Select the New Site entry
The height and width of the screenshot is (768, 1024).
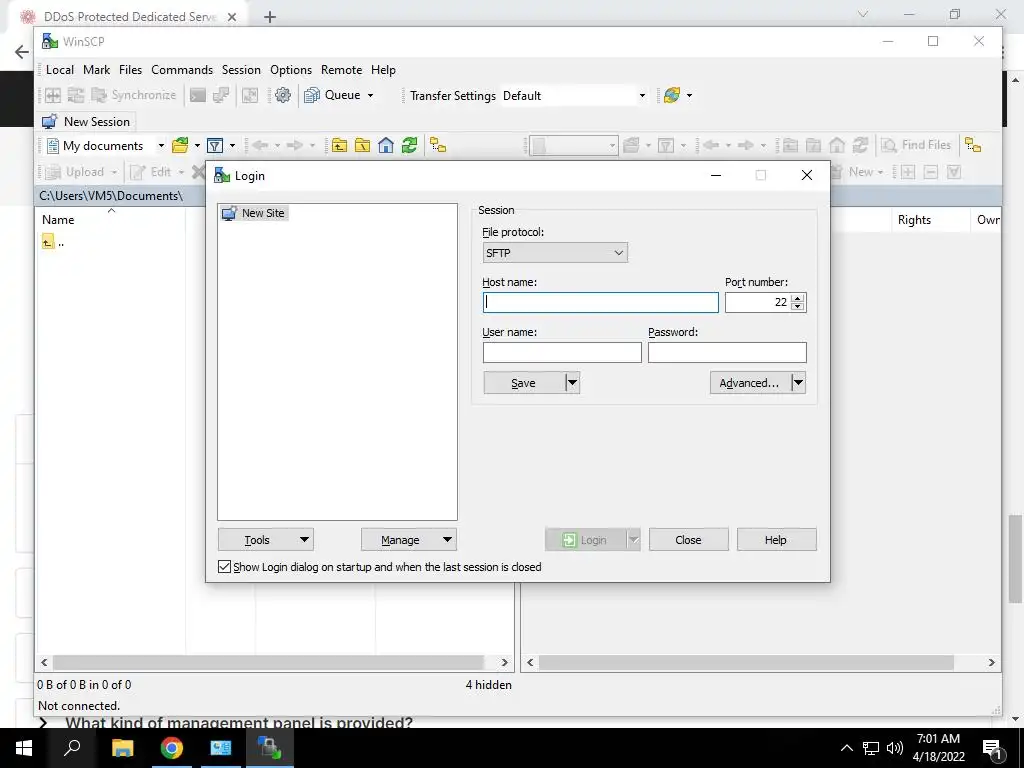[253, 213]
